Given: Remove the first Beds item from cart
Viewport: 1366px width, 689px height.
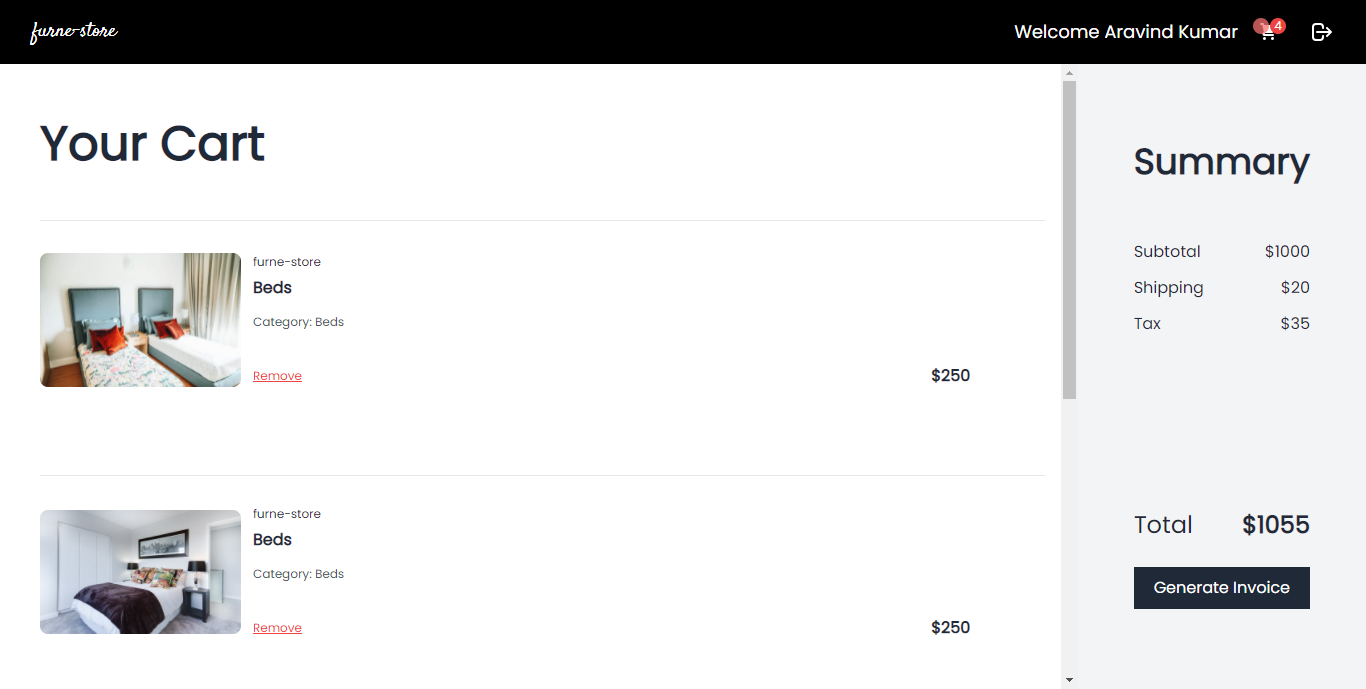Looking at the screenshot, I should (277, 375).
